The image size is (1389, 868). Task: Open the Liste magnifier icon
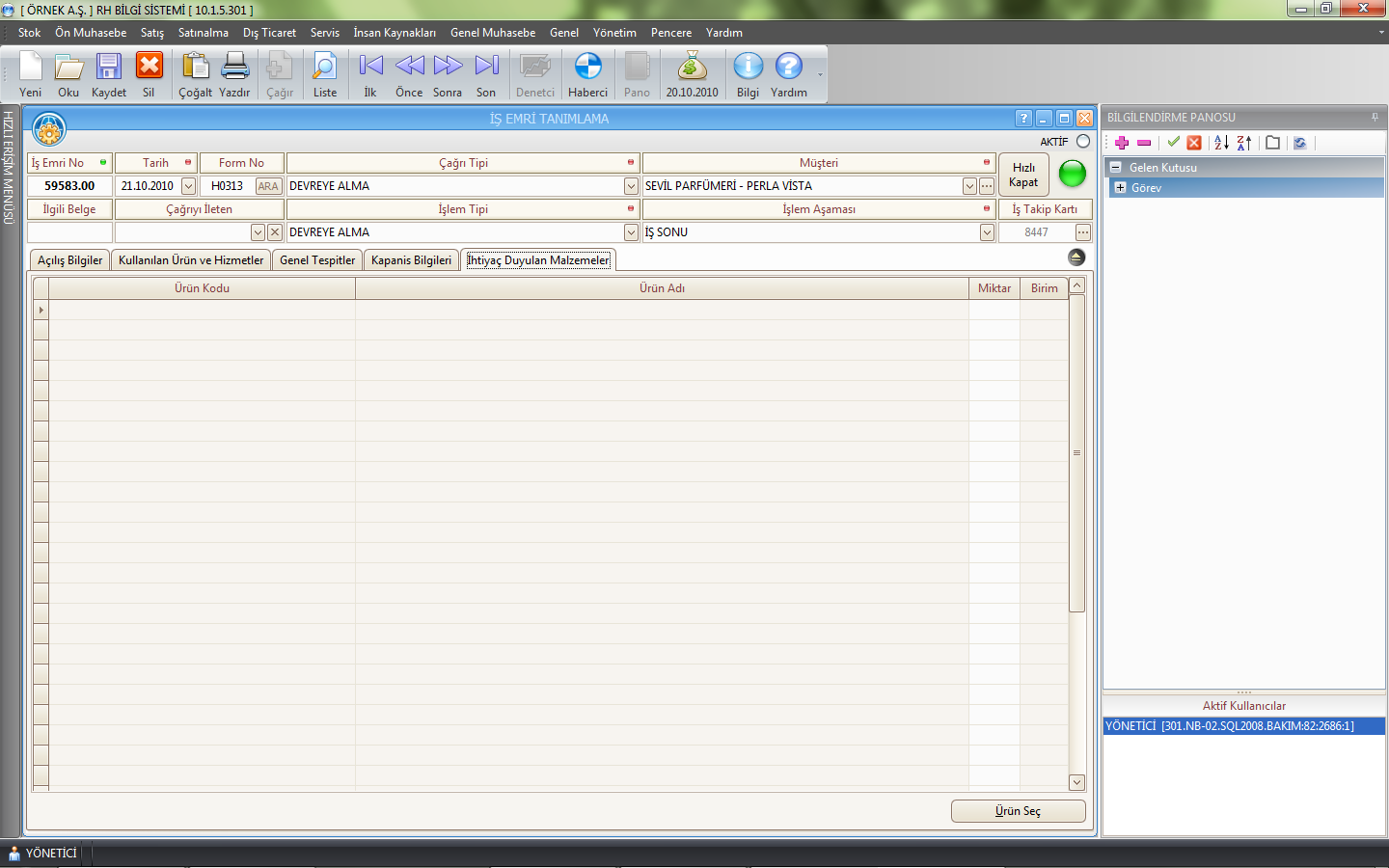pos(325,68)
